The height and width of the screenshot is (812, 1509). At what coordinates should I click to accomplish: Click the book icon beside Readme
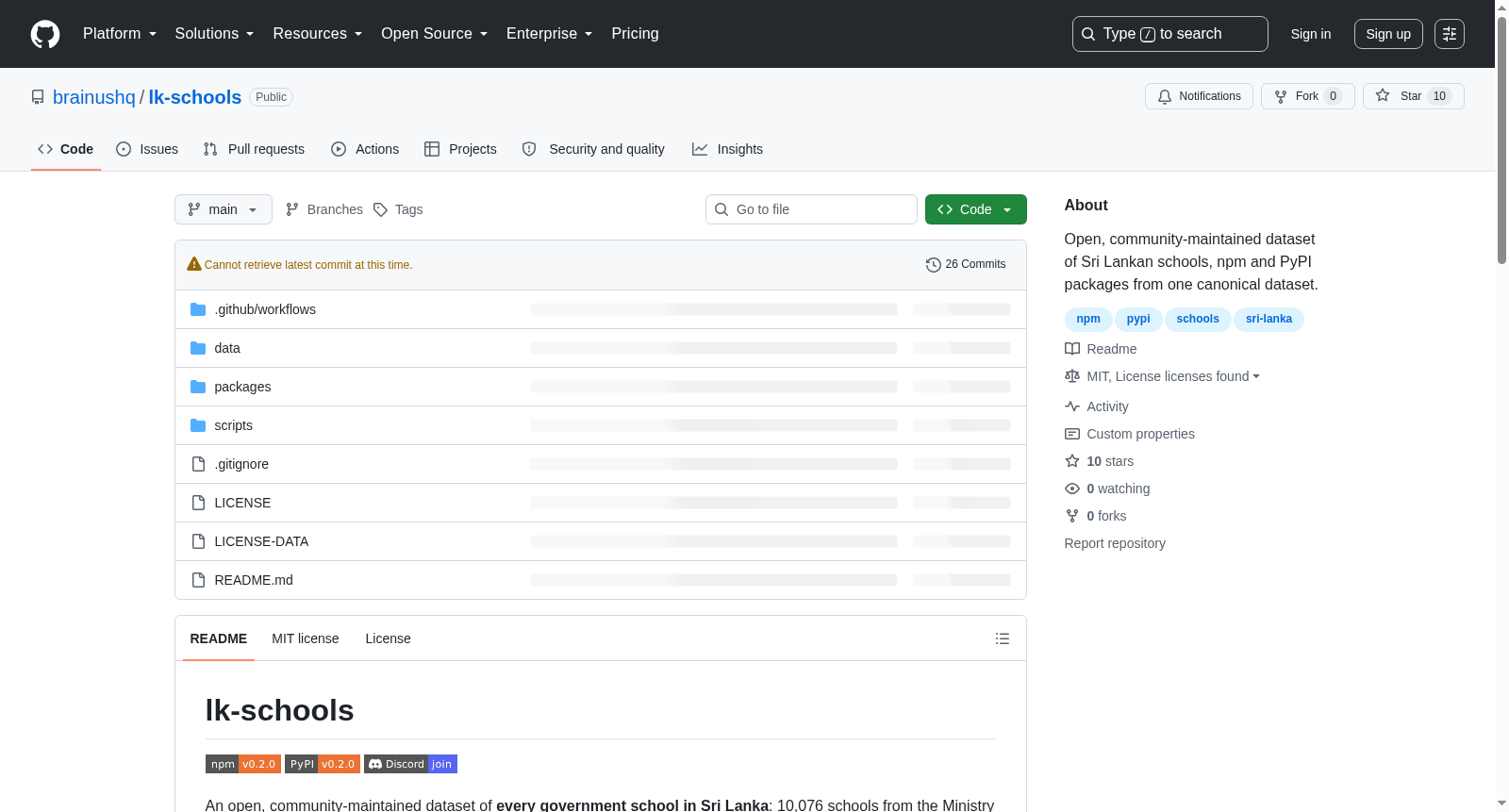coord(1072,349)
